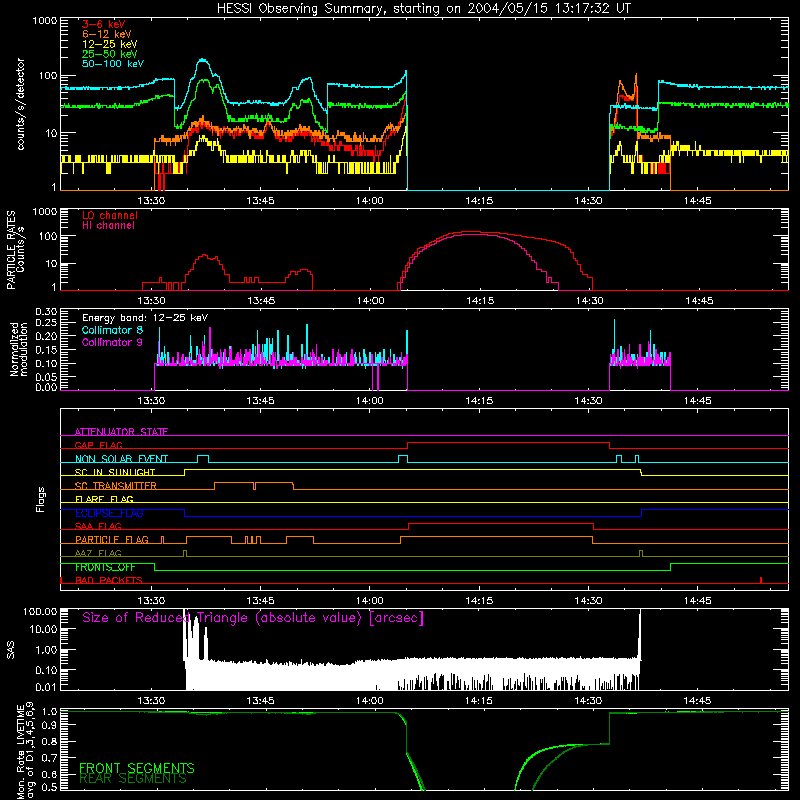Click the 14:45 tick under particle rates plot

coord(699,301)
